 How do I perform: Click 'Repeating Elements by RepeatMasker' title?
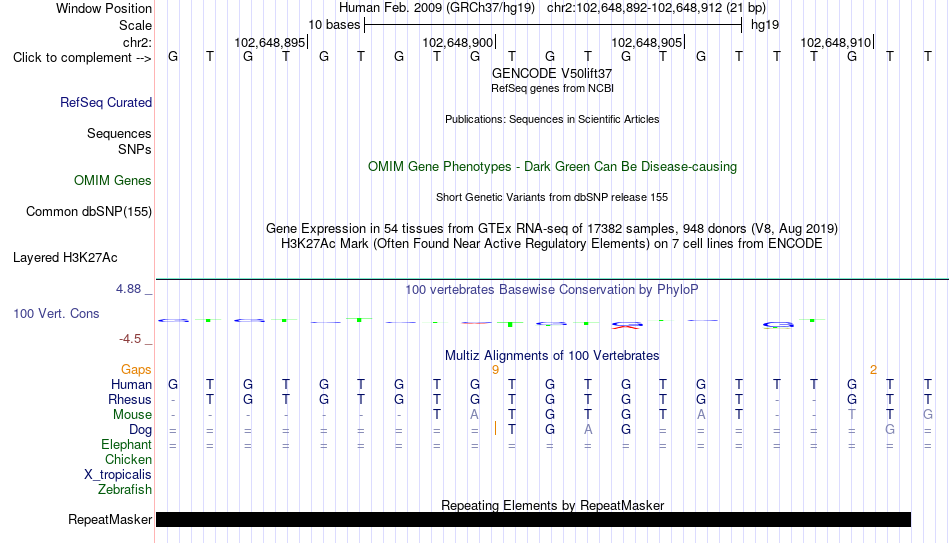click(552, 505)
